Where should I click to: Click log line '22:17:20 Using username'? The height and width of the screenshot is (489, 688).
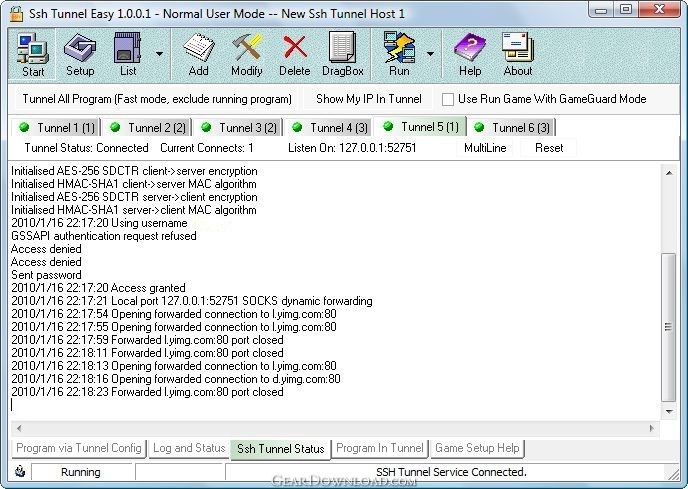click(x=99, y=223)
